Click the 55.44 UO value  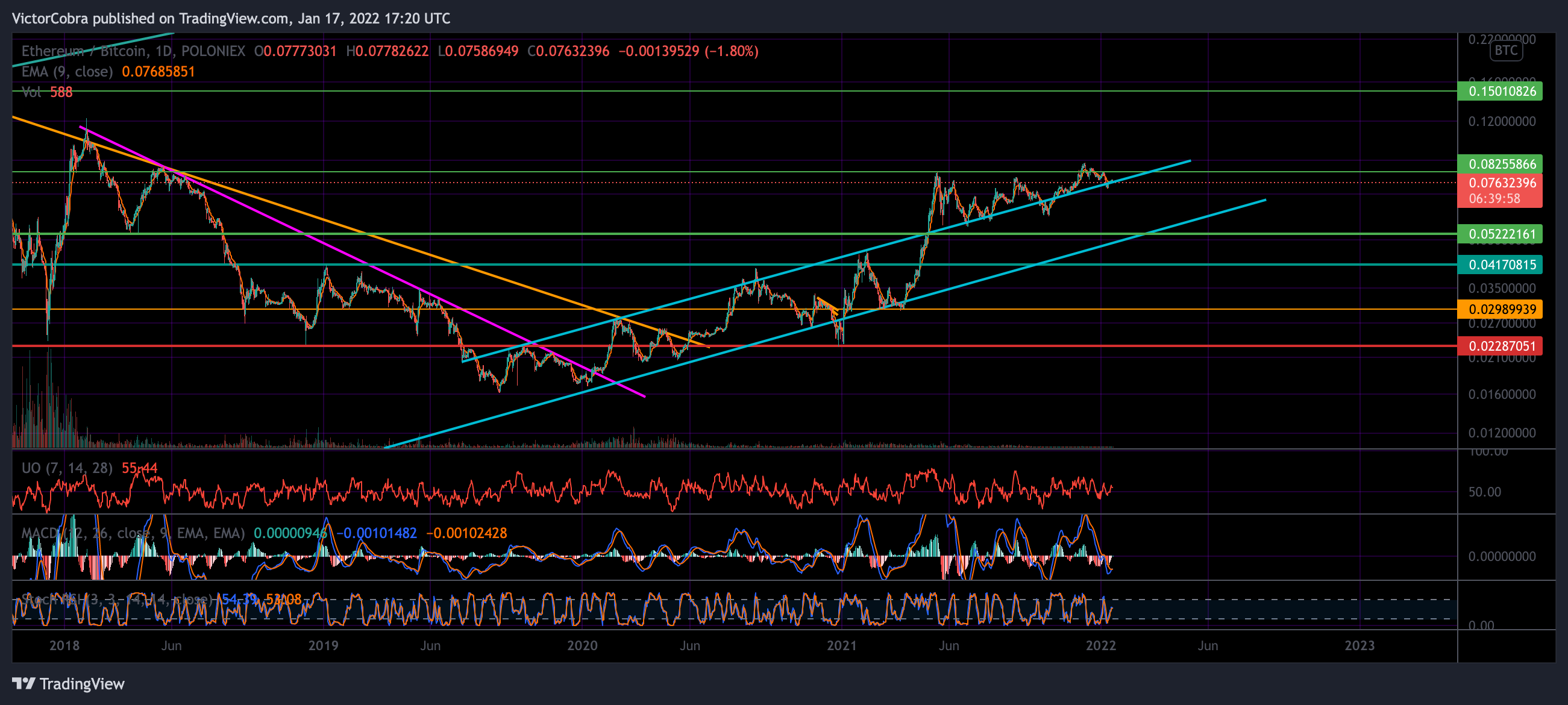(x=139, y=468)
